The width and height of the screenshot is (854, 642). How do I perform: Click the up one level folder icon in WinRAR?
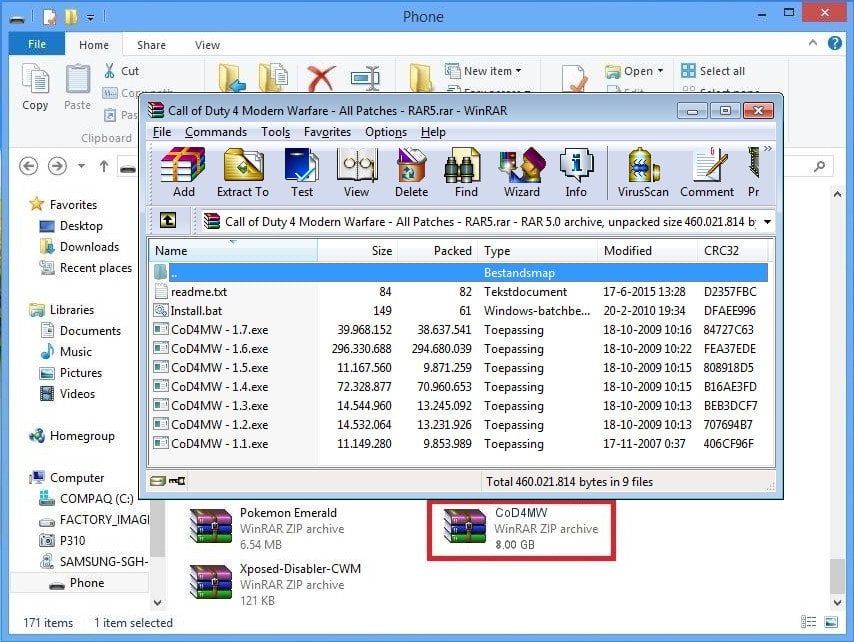[168, 220]
